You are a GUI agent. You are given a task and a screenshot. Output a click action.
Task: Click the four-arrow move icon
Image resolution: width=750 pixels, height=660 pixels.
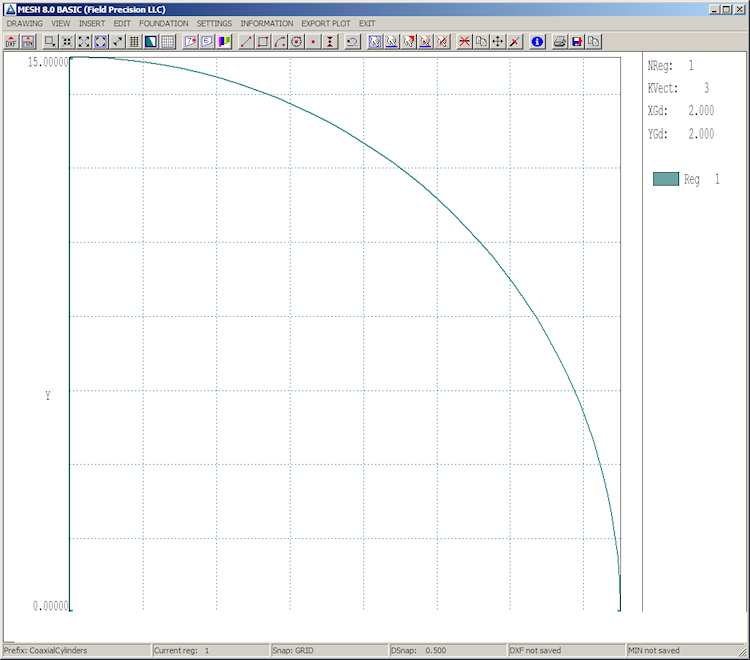[x=498, y=42]
